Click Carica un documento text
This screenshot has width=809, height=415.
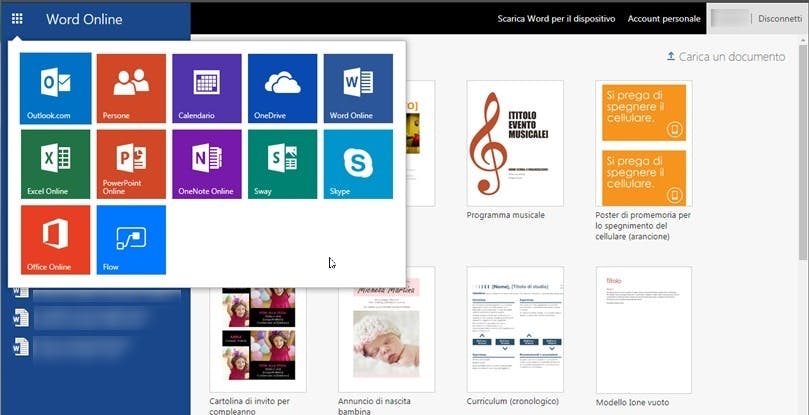click(732, 57)
